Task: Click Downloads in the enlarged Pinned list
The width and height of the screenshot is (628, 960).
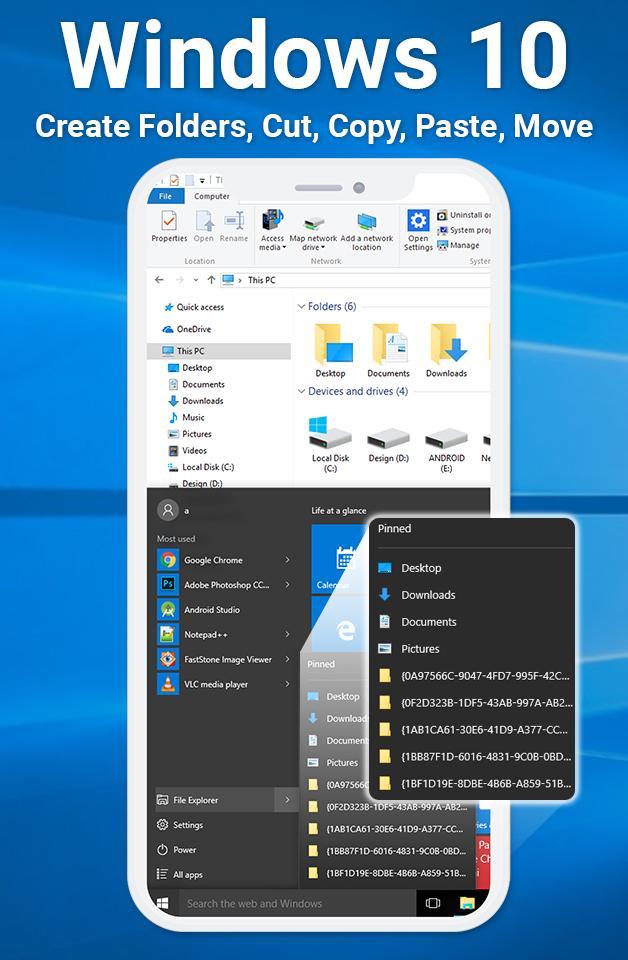Action: coord(417,595)
